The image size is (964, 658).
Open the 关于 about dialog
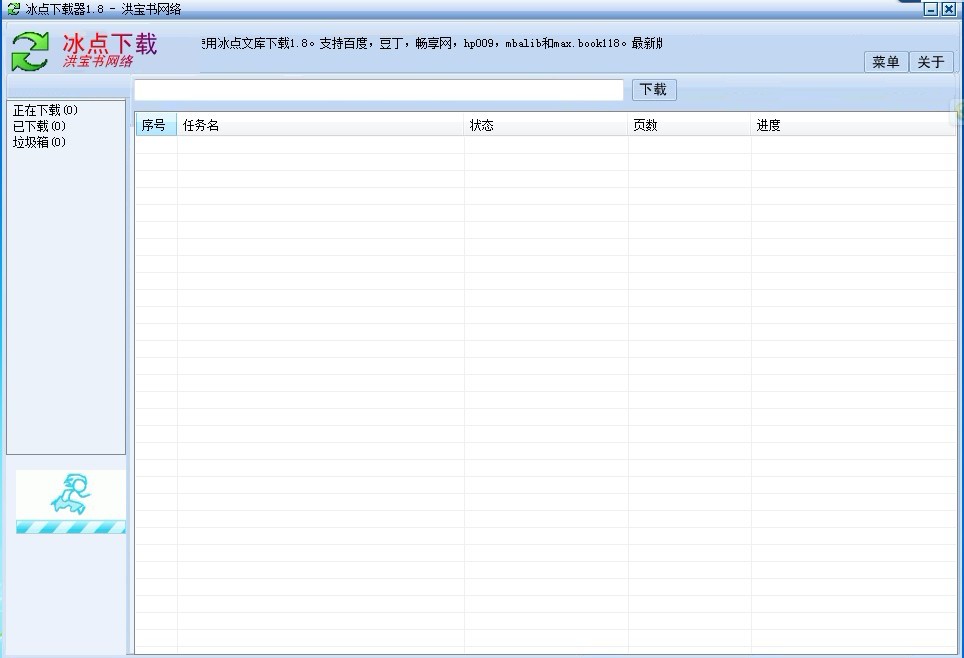pyautogui.click(x=930, y=62)
